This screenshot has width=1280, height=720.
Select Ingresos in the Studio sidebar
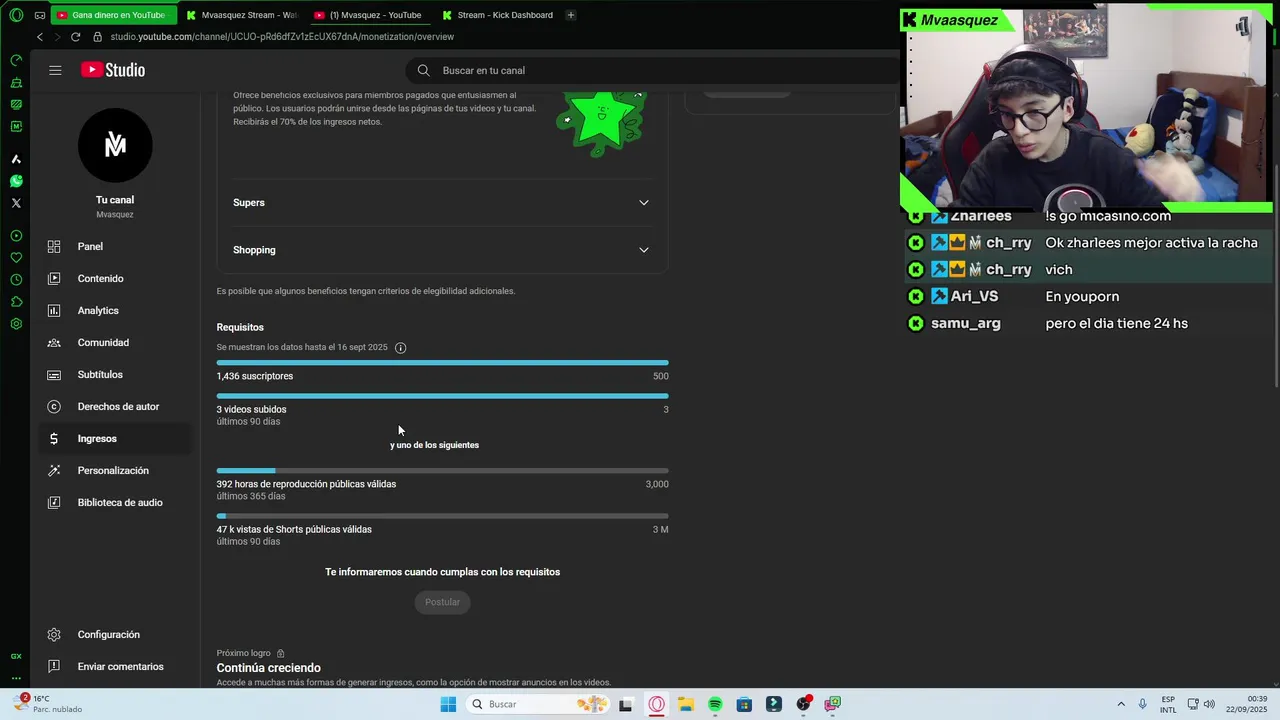[x=115, y=438]
